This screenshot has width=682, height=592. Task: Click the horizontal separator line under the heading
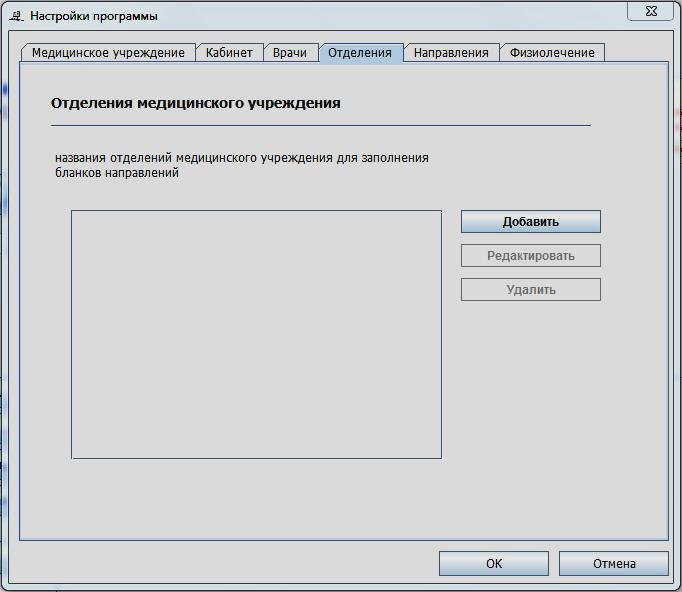click(x=320, y=125)
